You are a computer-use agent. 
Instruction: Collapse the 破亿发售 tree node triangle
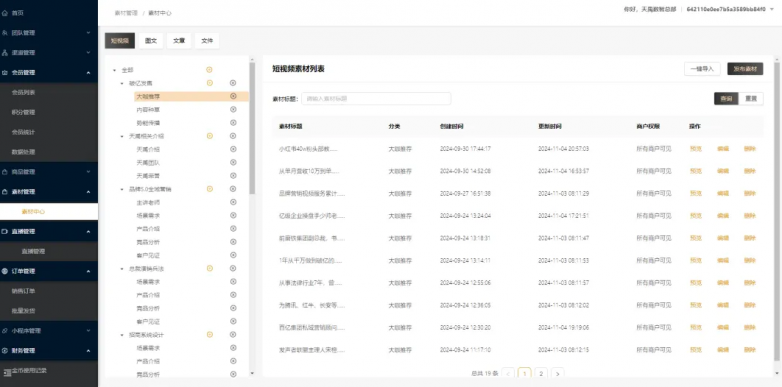122,83
